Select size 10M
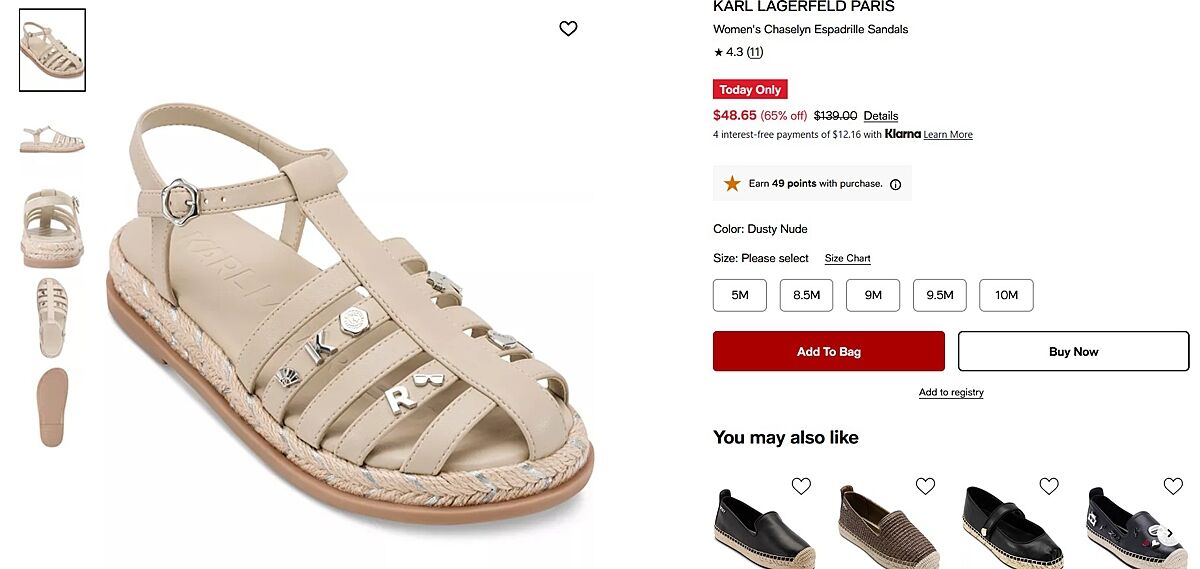Viewport: 1200px width, 569px height. point(1006,295)
